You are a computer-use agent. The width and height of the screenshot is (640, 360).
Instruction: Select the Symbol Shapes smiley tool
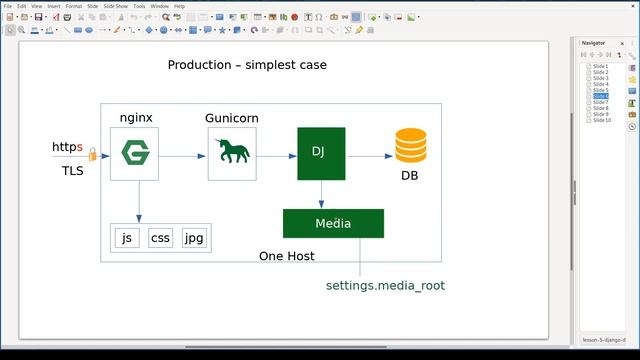(164, 30)
